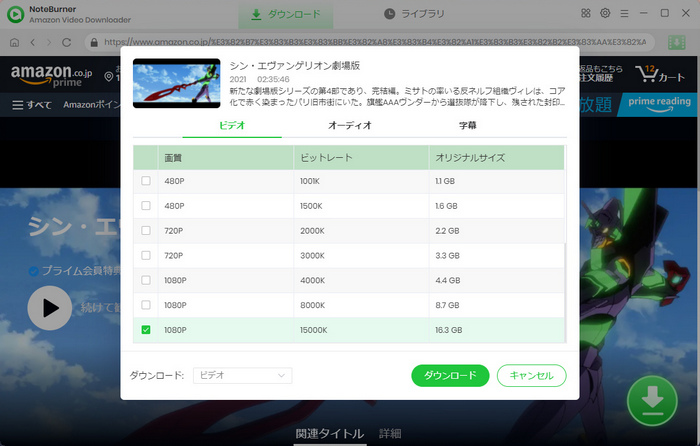
Task: Check the 720P 2000K row checkbox
Action: pos(146,230)
